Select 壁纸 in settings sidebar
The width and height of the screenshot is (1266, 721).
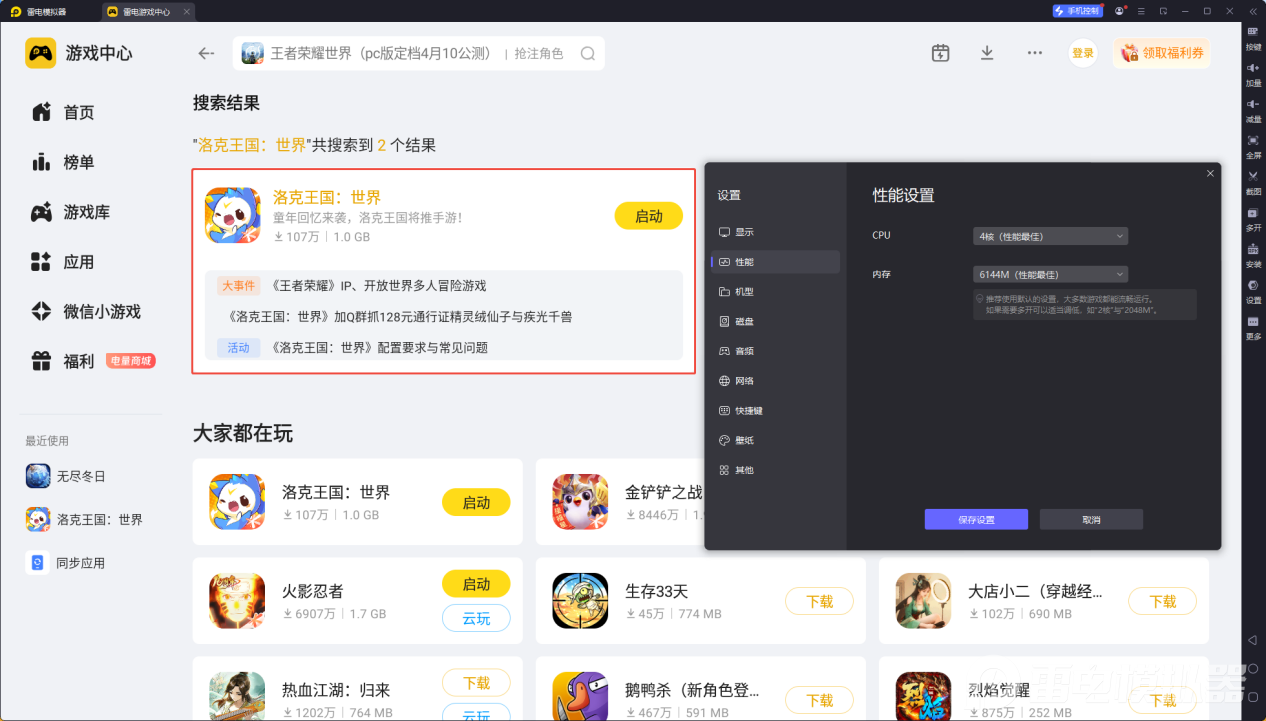click(x=775, y=440)
